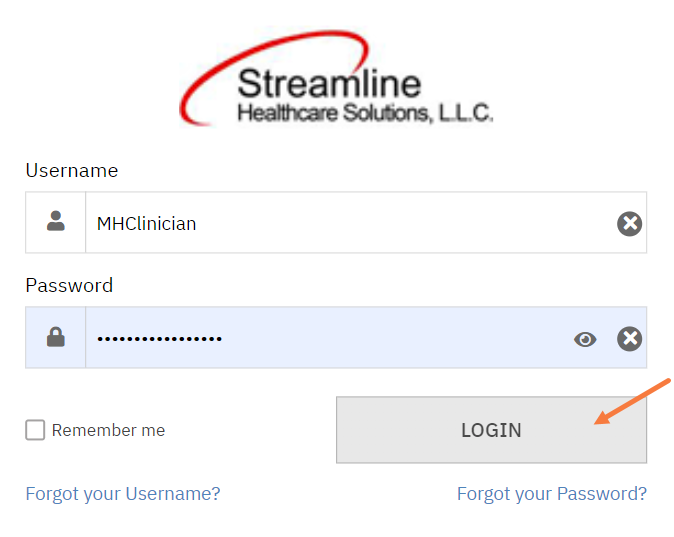The width and height of the screenshot is (674, 537).
Task: Click the padlock icon beside Password
Action: (x=56, y=338)
